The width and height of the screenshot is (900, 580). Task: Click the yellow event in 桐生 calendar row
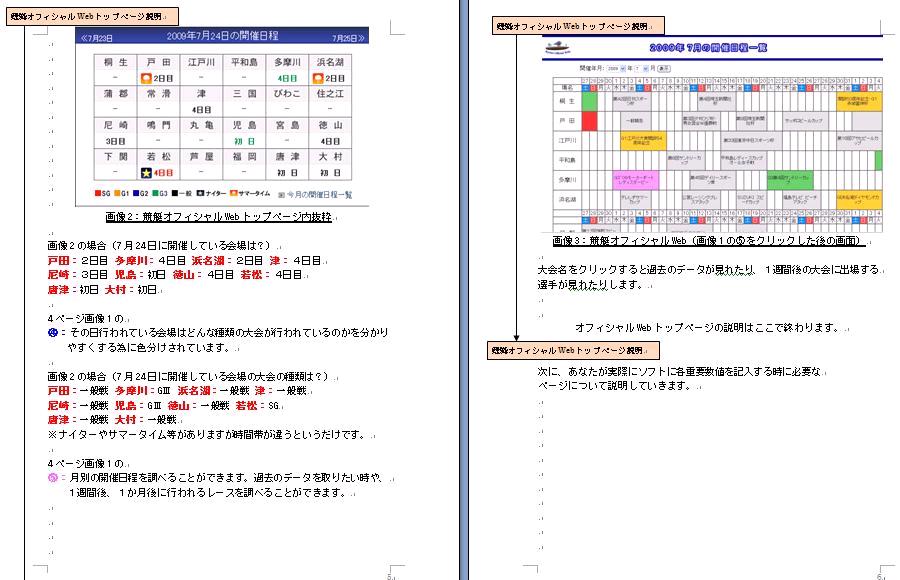[859, 102]
